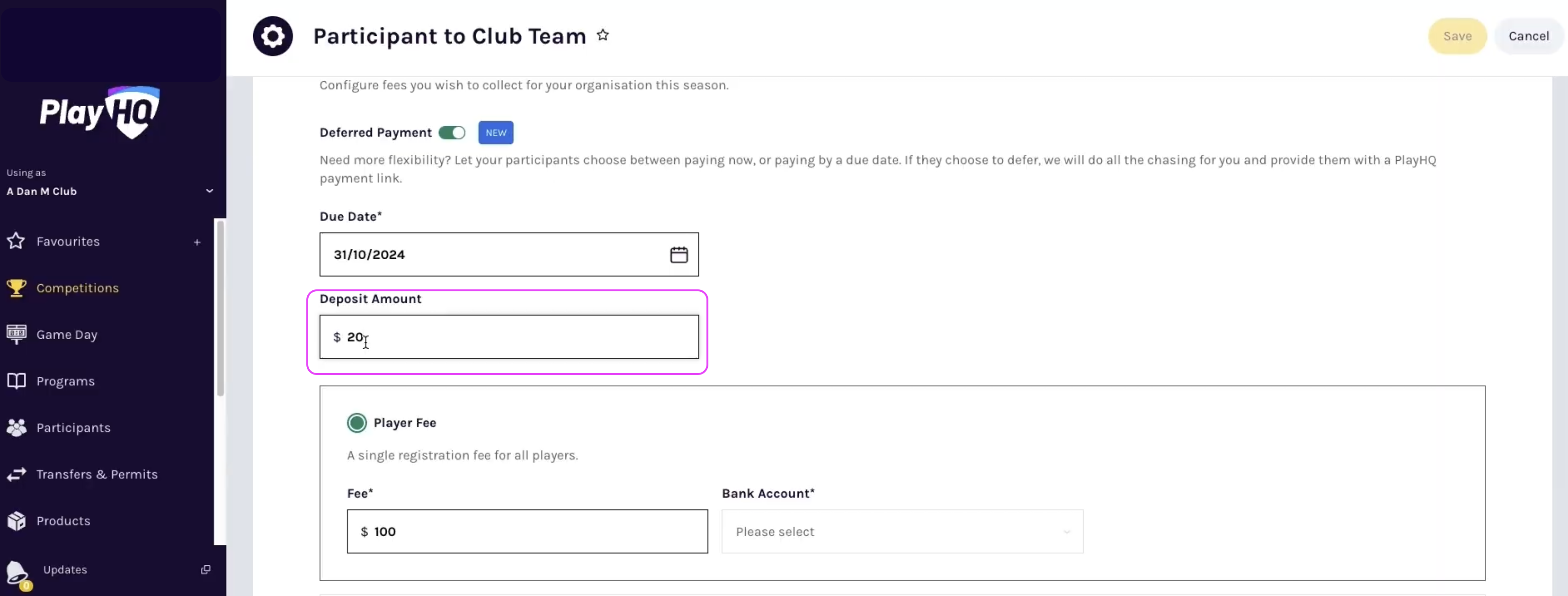The image size is (1568, 596).
Task: Click inside the Deposit Amount field
Action: (508, 337)
